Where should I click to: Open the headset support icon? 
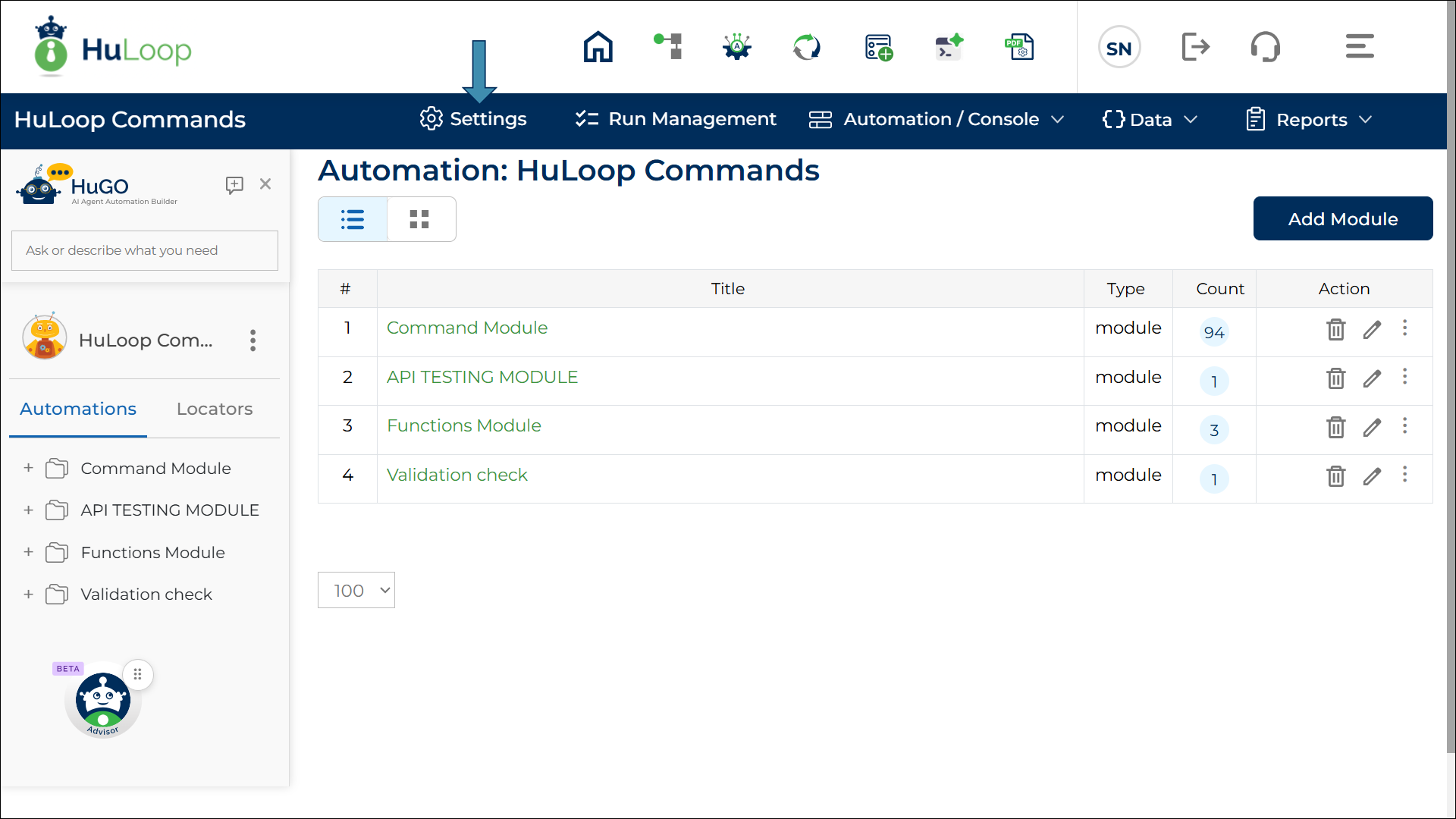coord(1266,47)
